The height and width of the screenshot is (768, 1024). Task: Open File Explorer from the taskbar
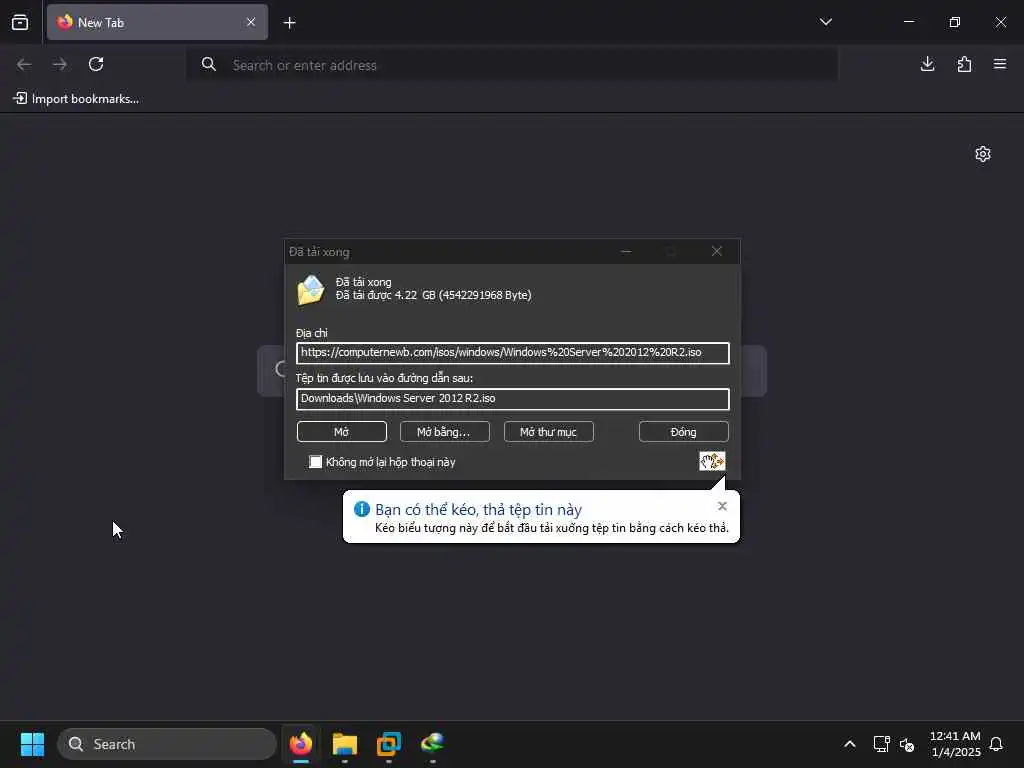[345, 744]
